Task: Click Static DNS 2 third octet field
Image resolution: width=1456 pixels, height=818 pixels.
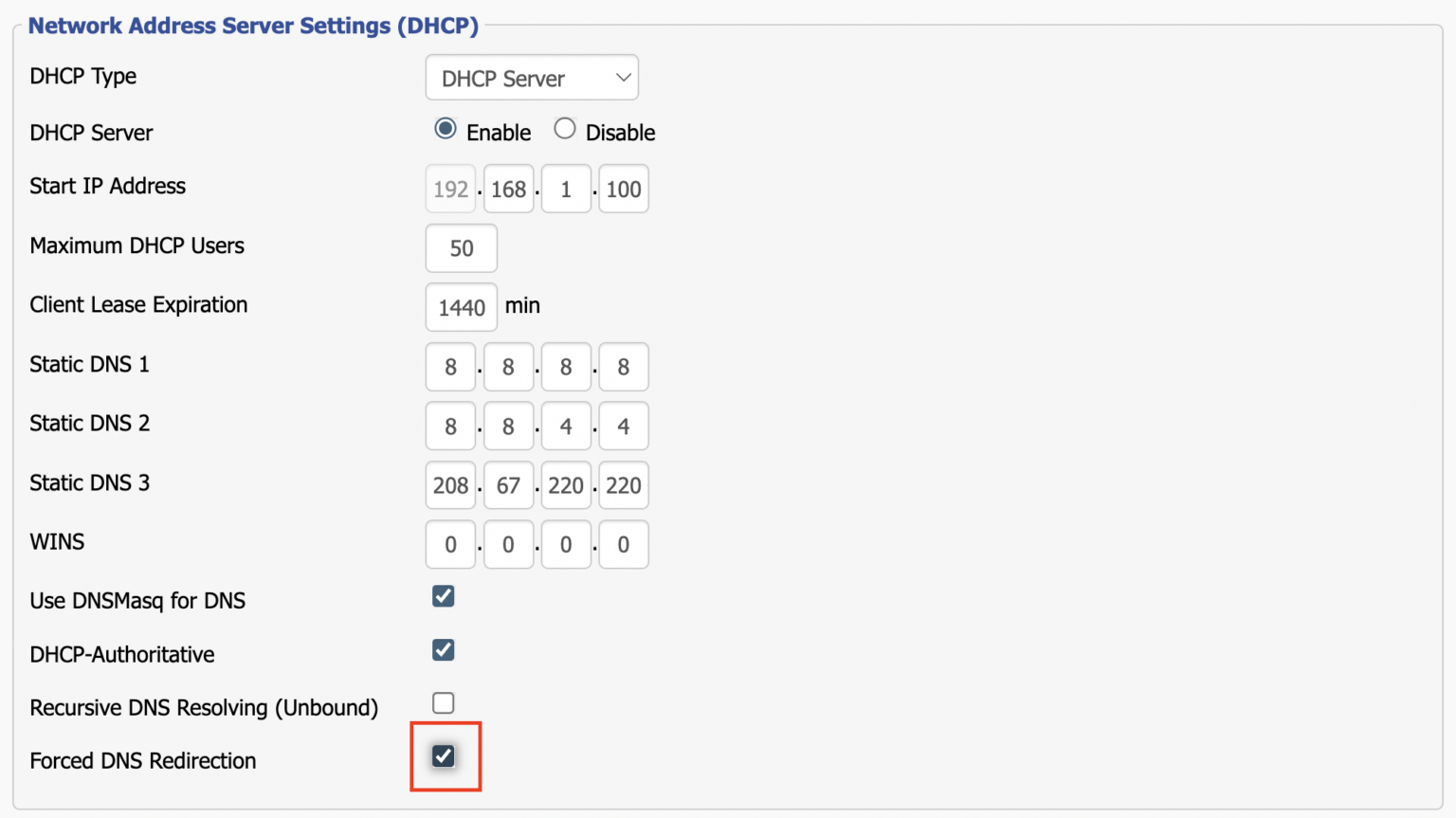Action: [566, 427]
